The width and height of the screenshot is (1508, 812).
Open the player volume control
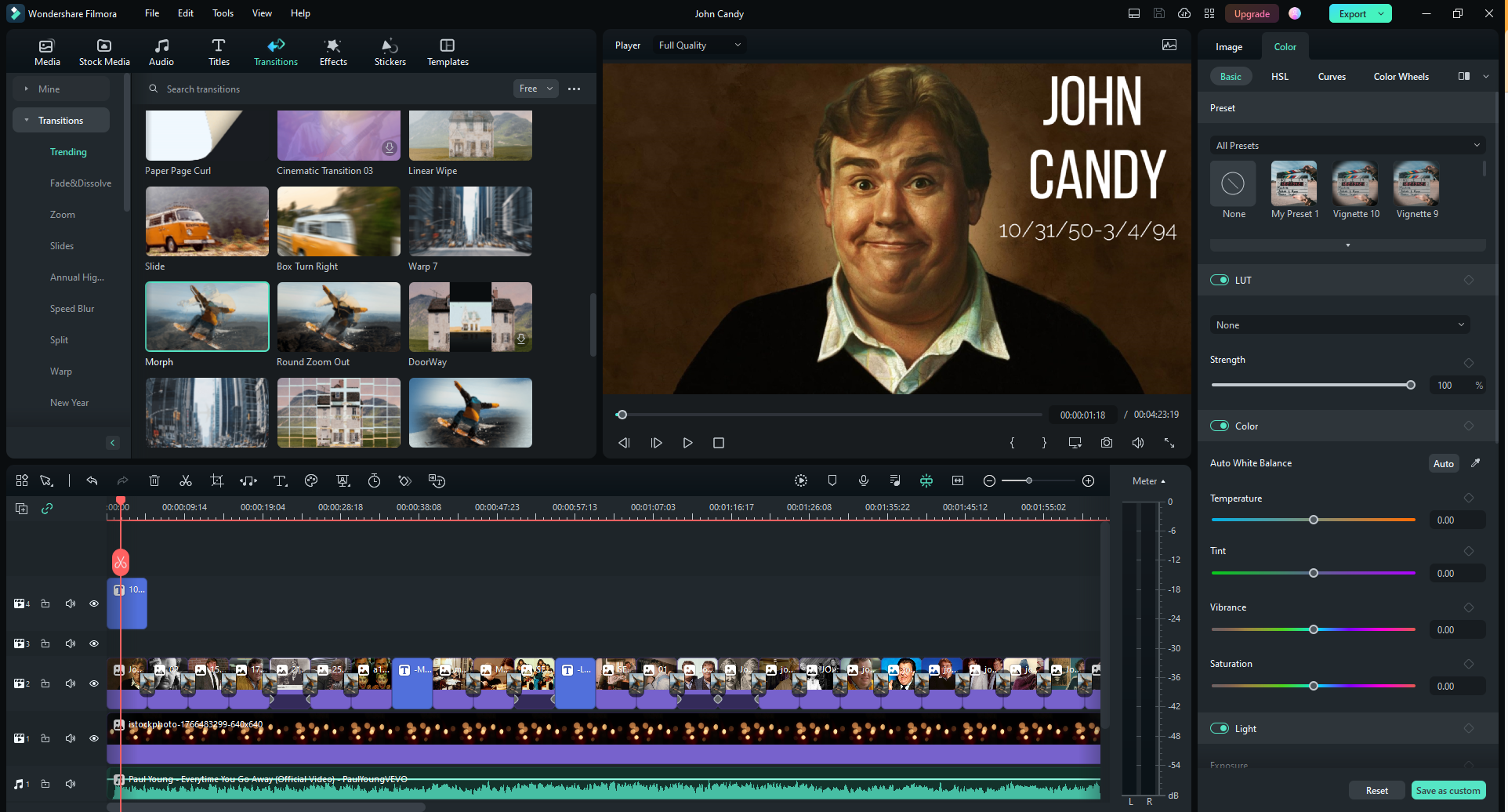click(x=1138, y=443)
